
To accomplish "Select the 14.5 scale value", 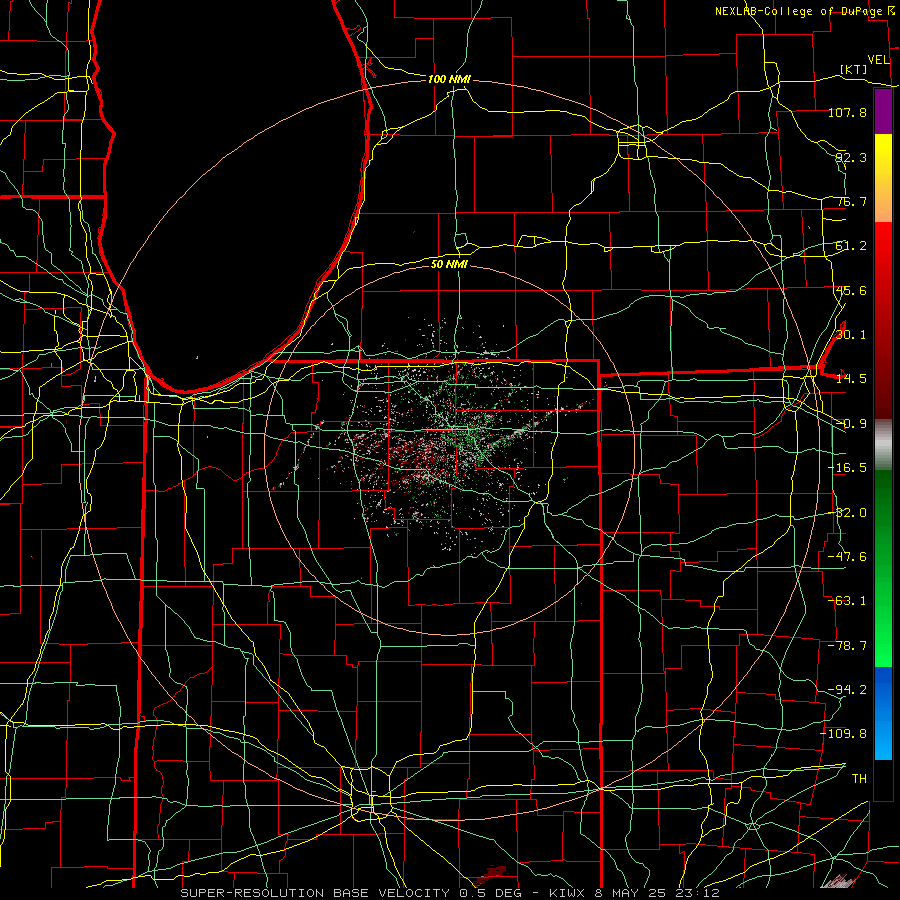I will click(x=851, y=379).
